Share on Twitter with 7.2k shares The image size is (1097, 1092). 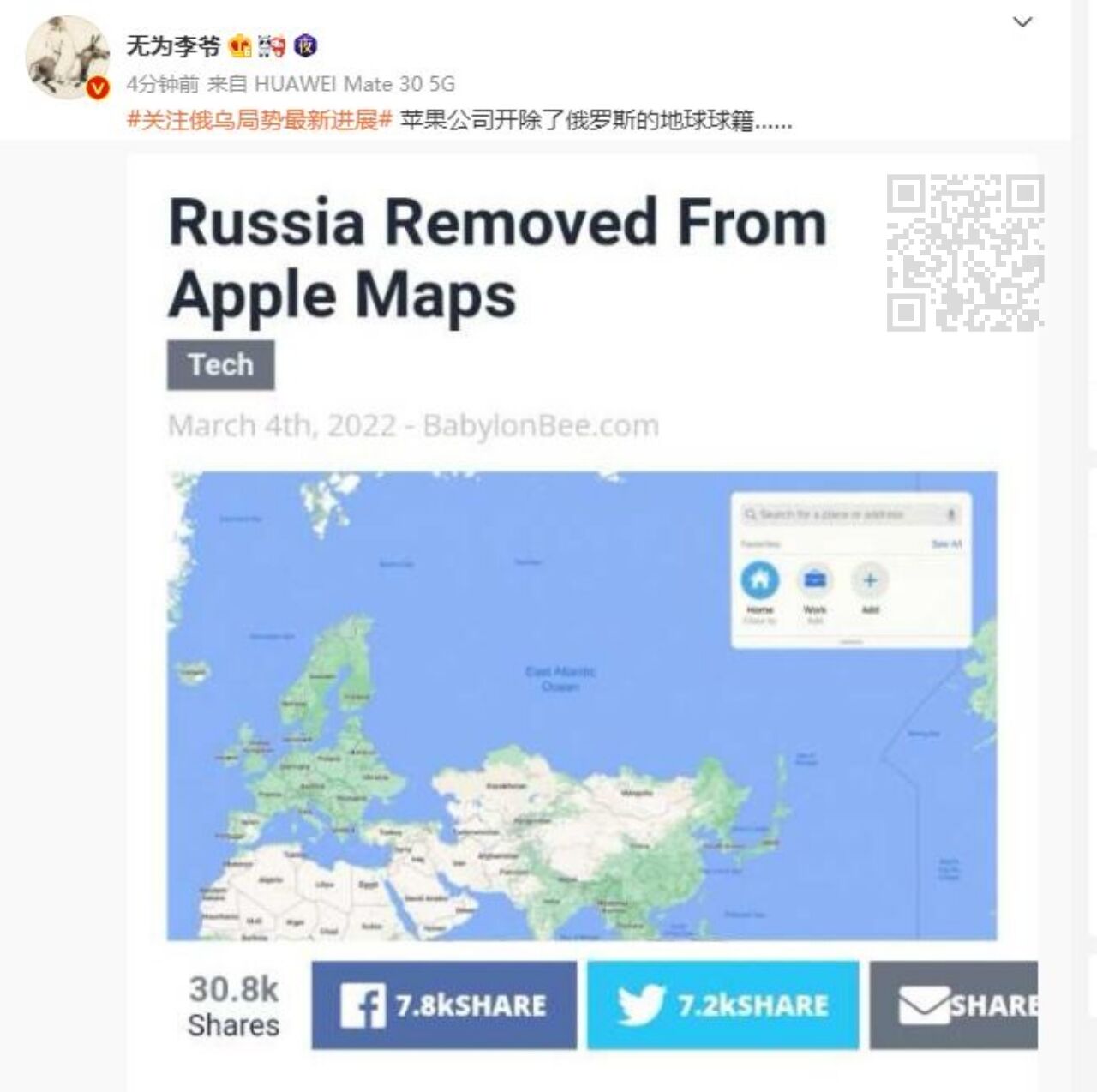tap(723, 1005)
